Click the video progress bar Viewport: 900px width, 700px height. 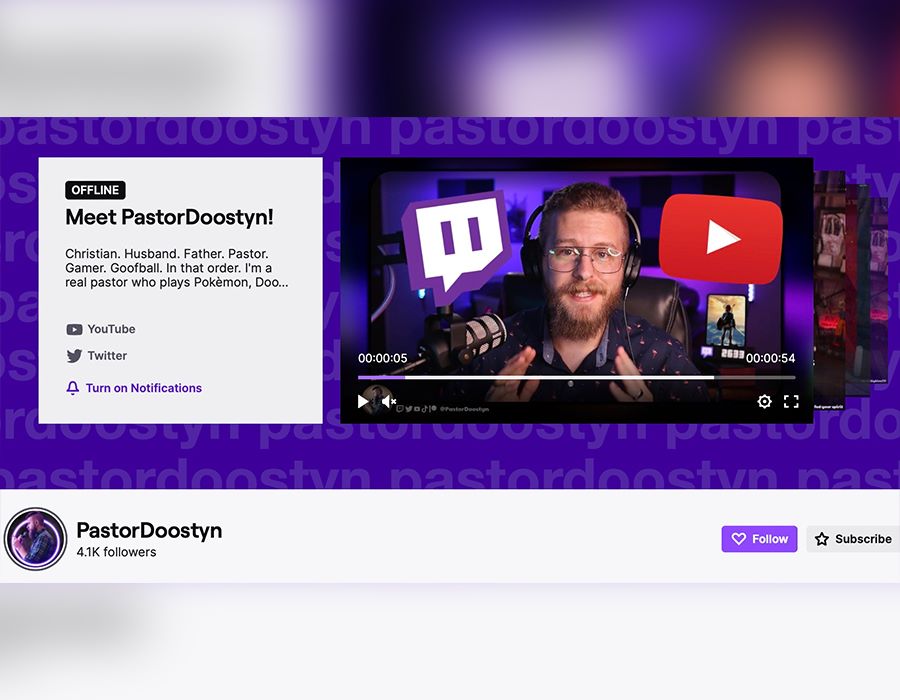(576, 378)
